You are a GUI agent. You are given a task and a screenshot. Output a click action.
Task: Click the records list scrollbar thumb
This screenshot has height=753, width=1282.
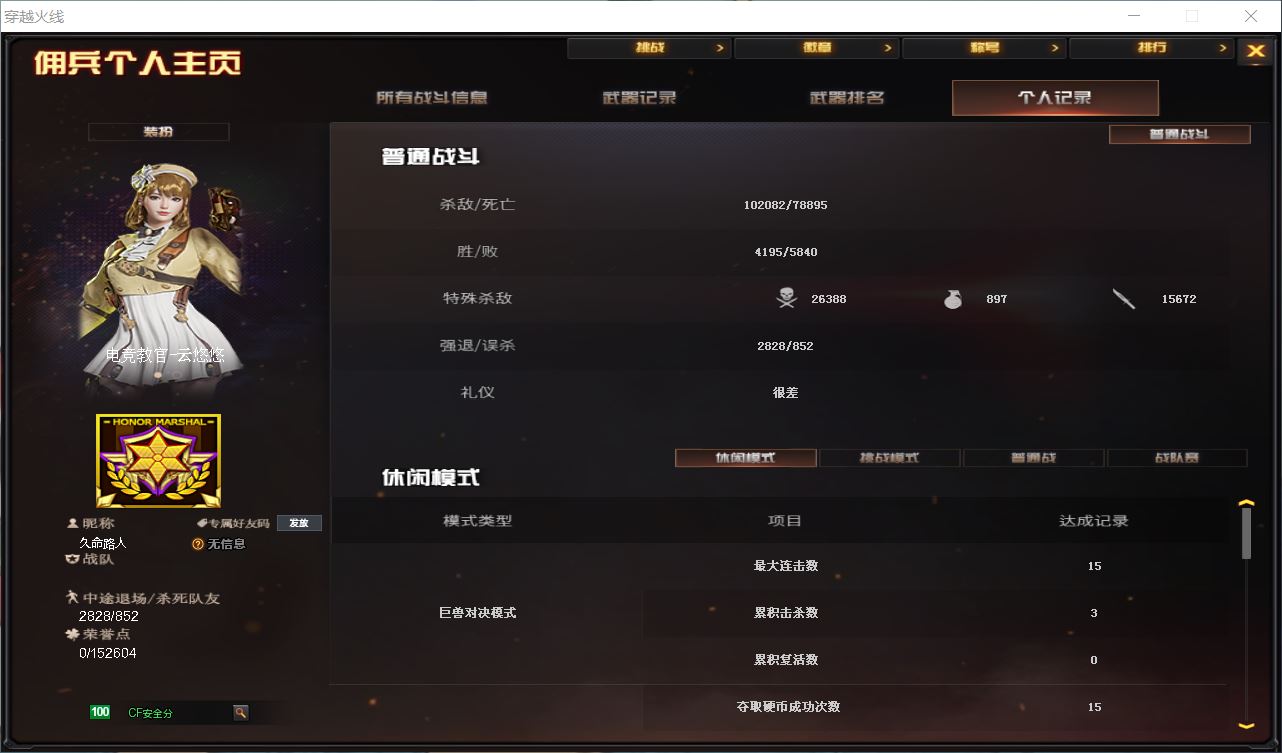[x=1246, y=533]
